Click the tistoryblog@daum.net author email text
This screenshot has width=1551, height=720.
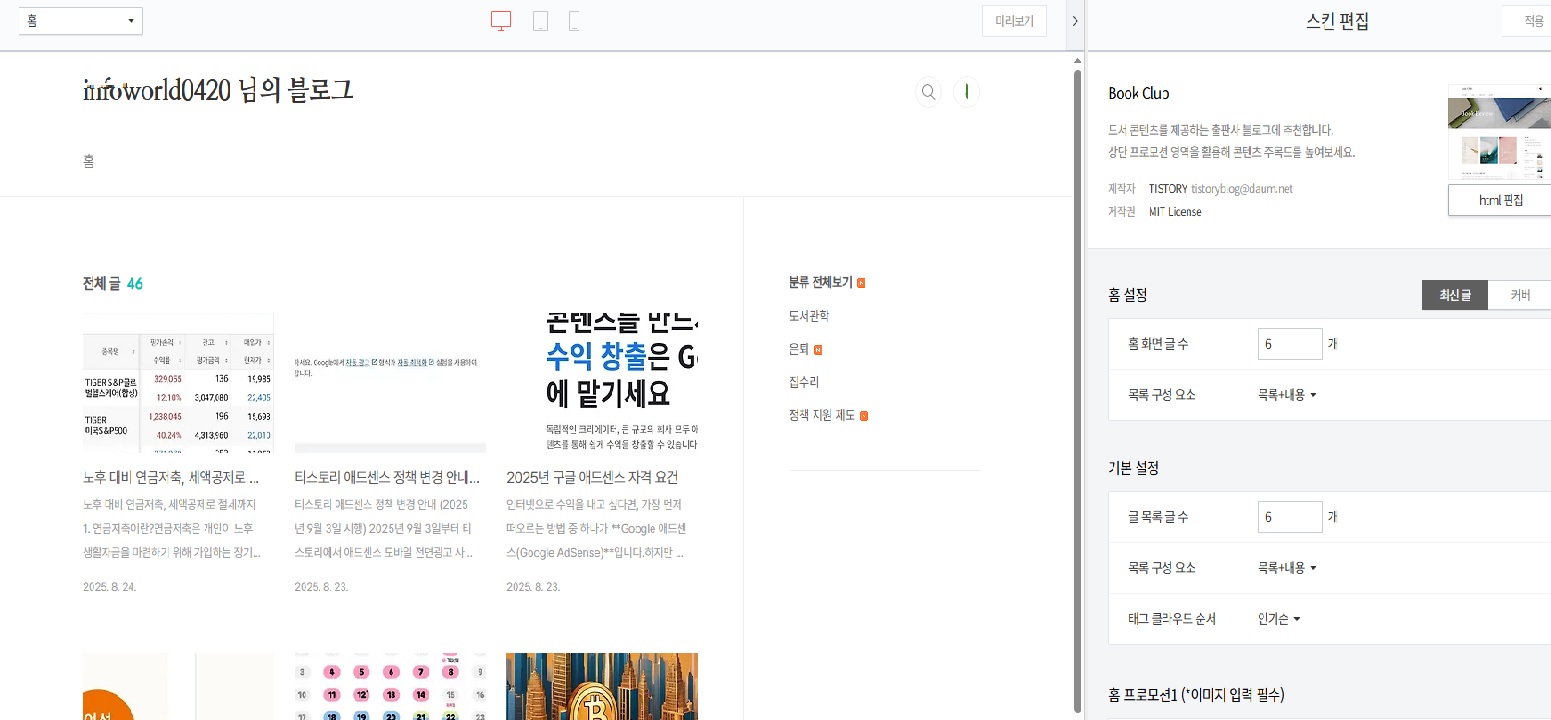coord(1242,188)
